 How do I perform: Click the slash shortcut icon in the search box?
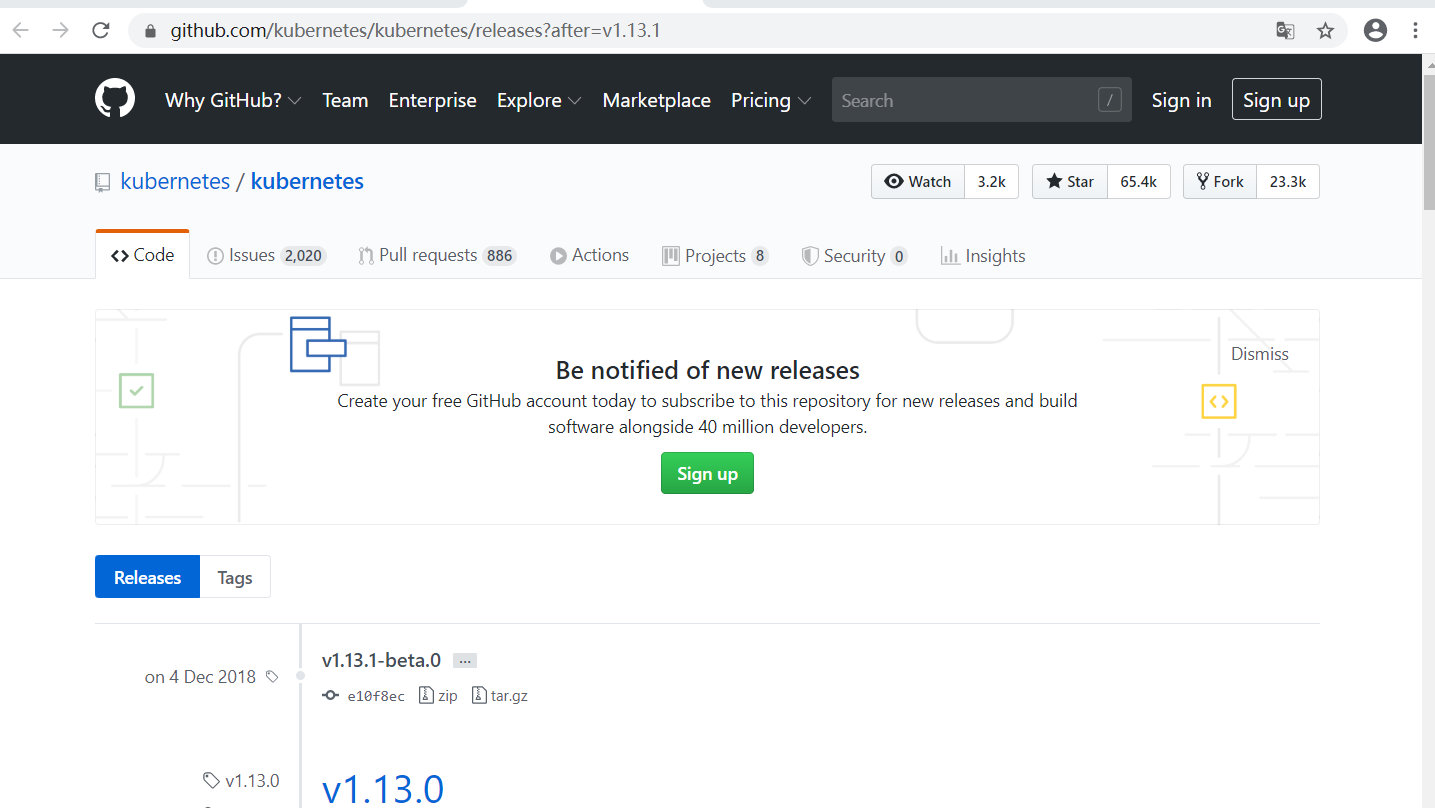point(1109,100)
